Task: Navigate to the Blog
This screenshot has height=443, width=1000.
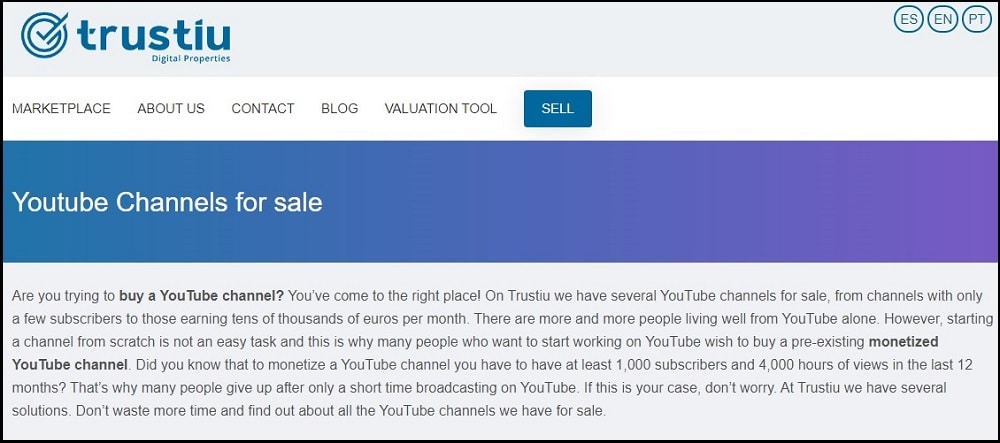Action: pos(339,108)
